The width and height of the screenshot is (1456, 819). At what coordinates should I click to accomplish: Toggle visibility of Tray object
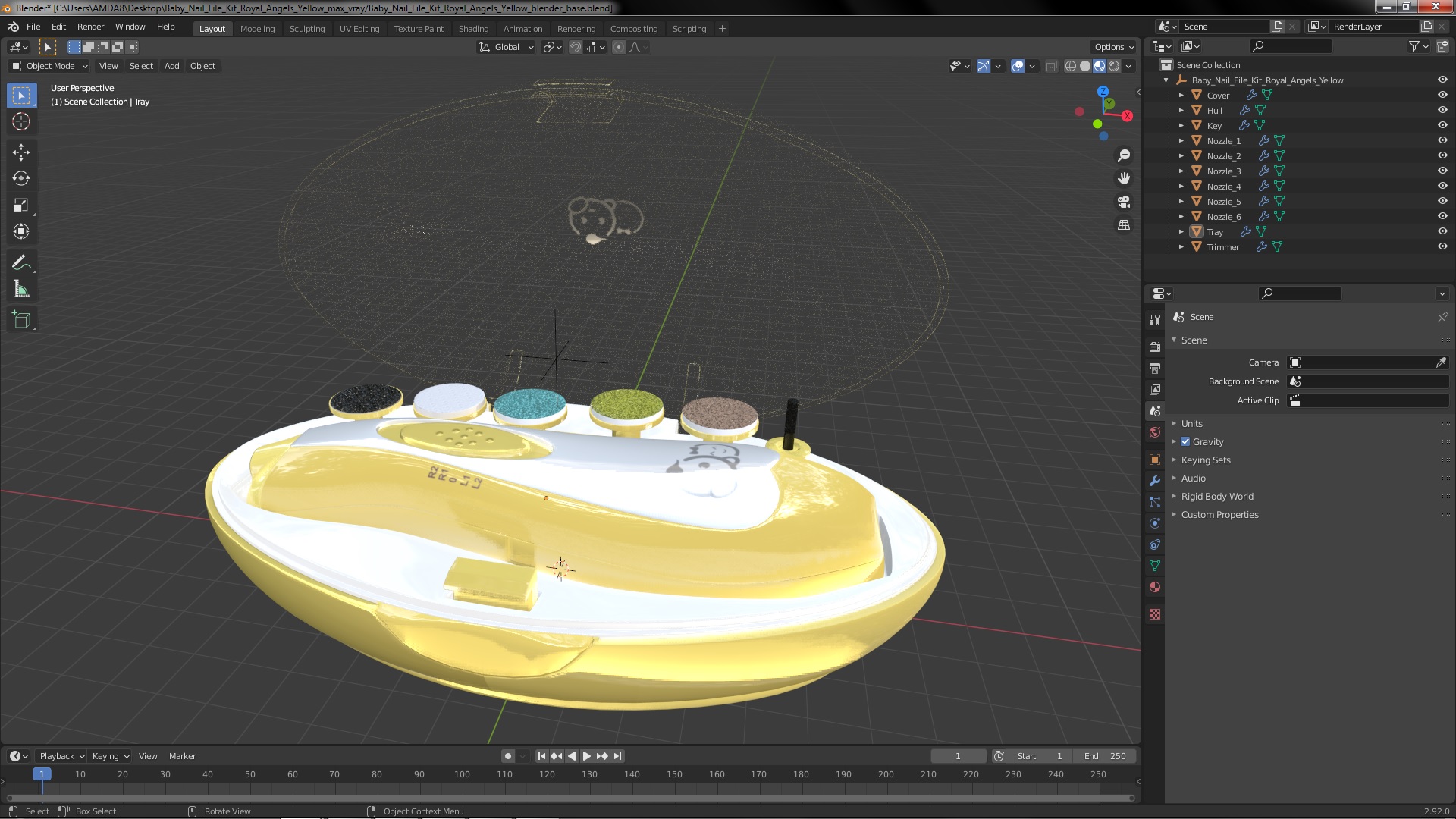pyautogui.click(x=1442, y=231)
